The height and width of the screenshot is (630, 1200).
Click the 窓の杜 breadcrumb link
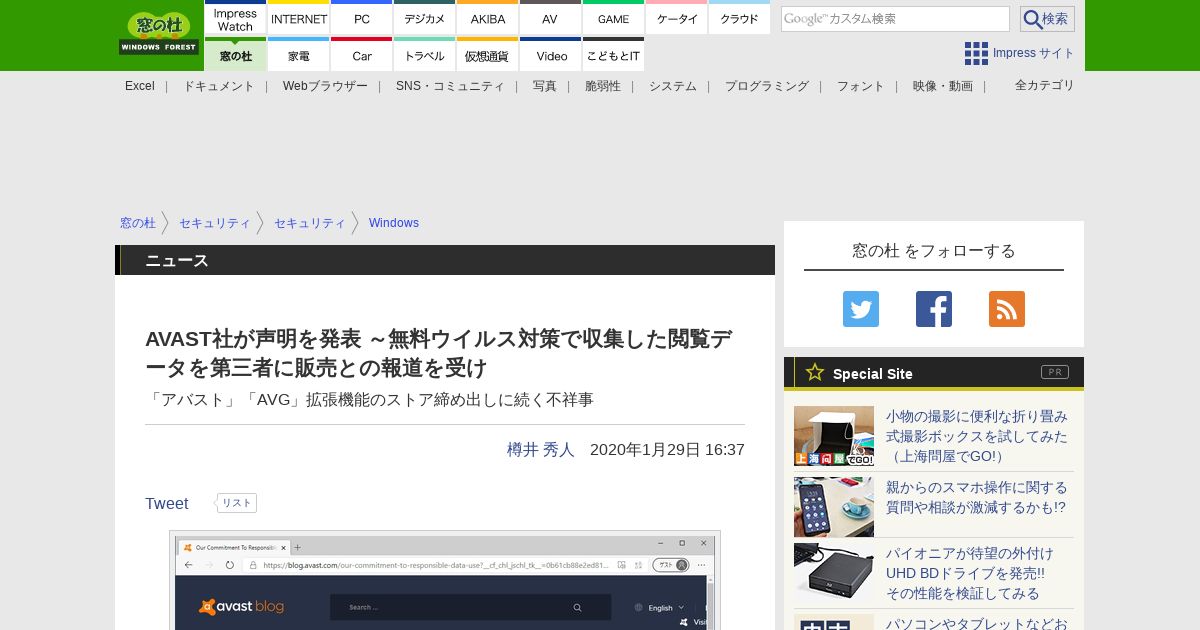(x=138, y=223)
